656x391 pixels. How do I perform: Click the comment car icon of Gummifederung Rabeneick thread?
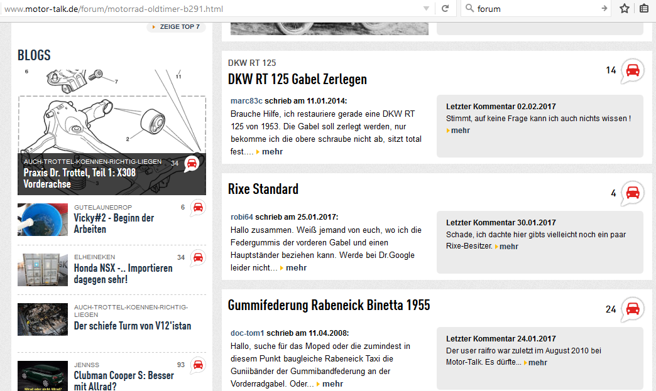(x=632, y=309)
